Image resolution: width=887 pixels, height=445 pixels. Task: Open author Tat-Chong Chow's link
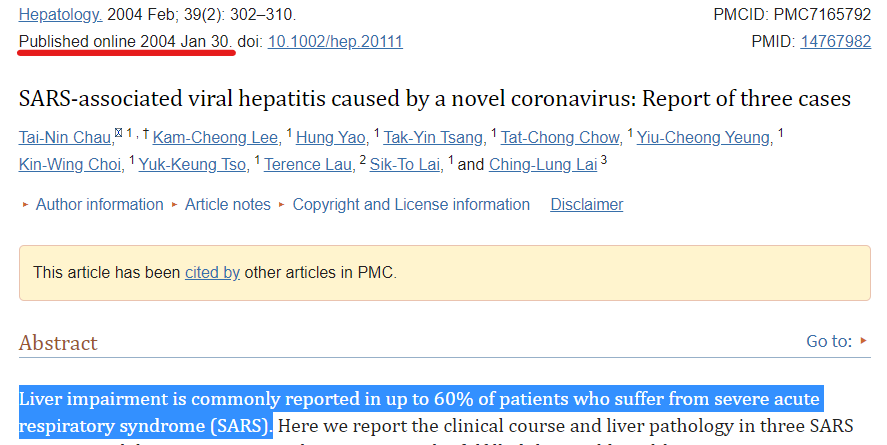pos(559,137)
